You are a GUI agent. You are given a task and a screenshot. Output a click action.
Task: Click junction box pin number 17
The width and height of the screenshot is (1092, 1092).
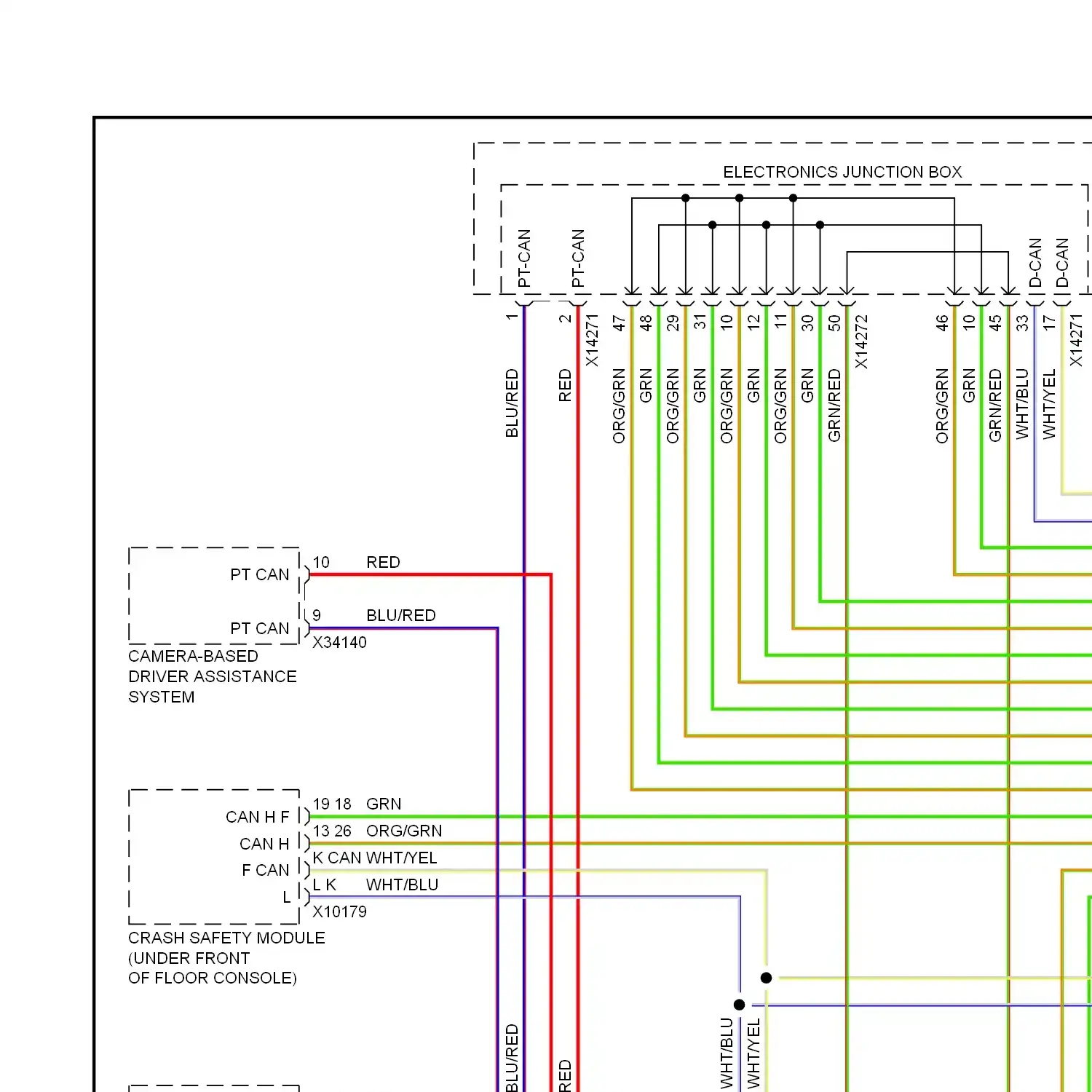pos(1049,323)
